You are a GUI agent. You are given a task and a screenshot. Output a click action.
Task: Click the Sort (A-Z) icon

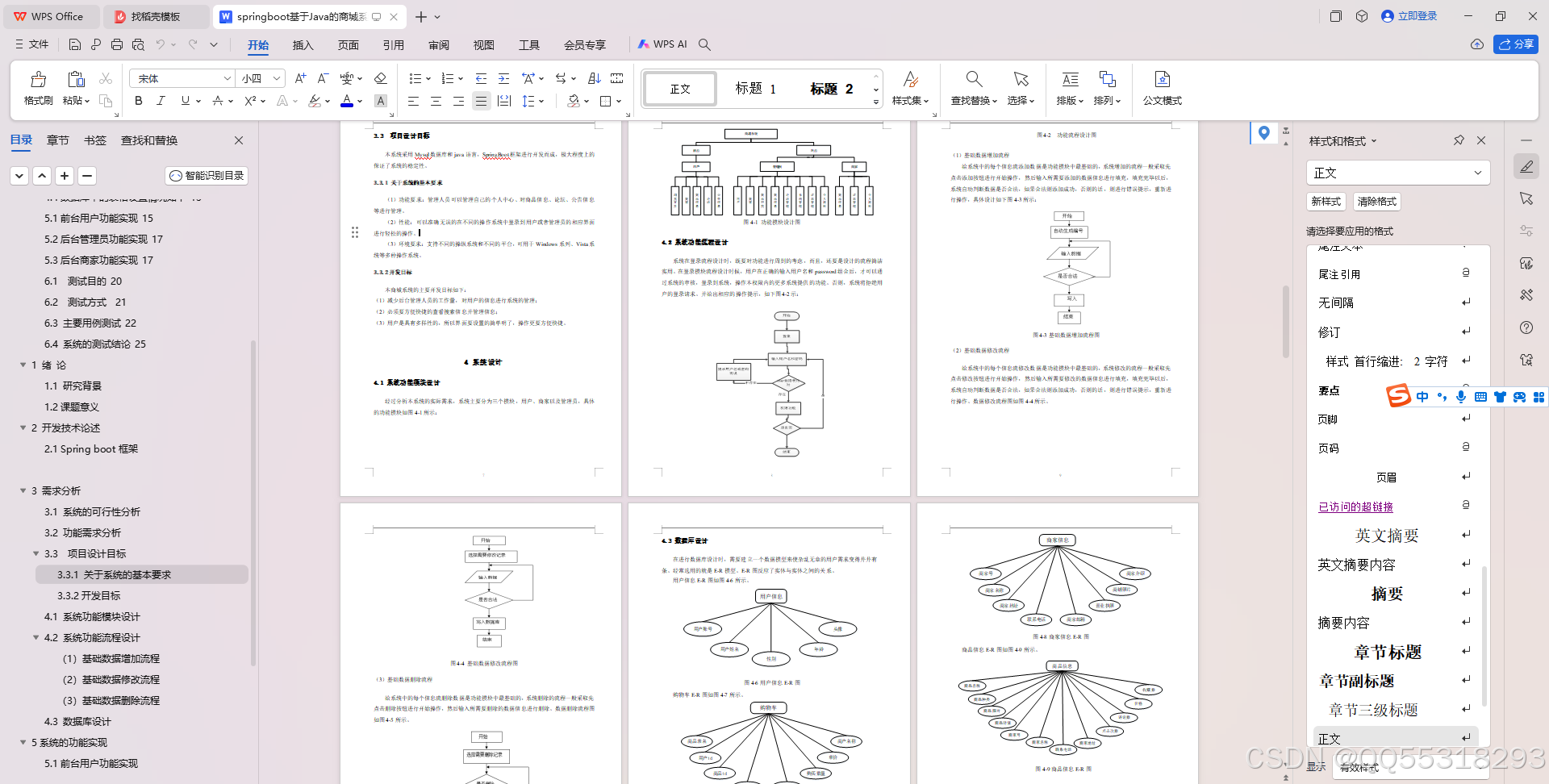595,78
